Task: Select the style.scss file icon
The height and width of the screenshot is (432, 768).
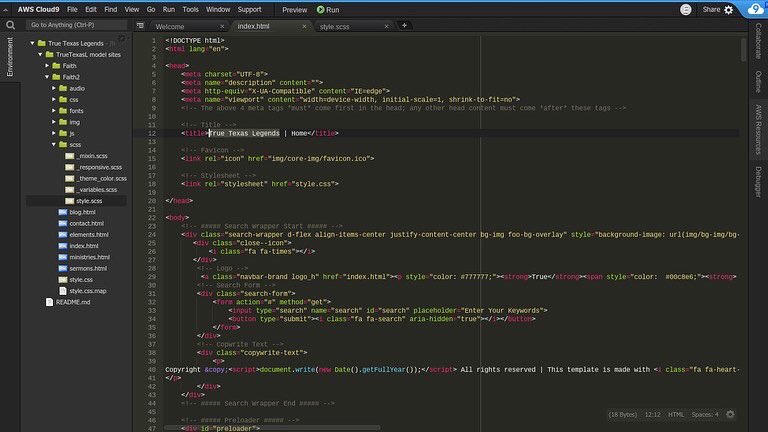Action: click(x=70, y=201)
